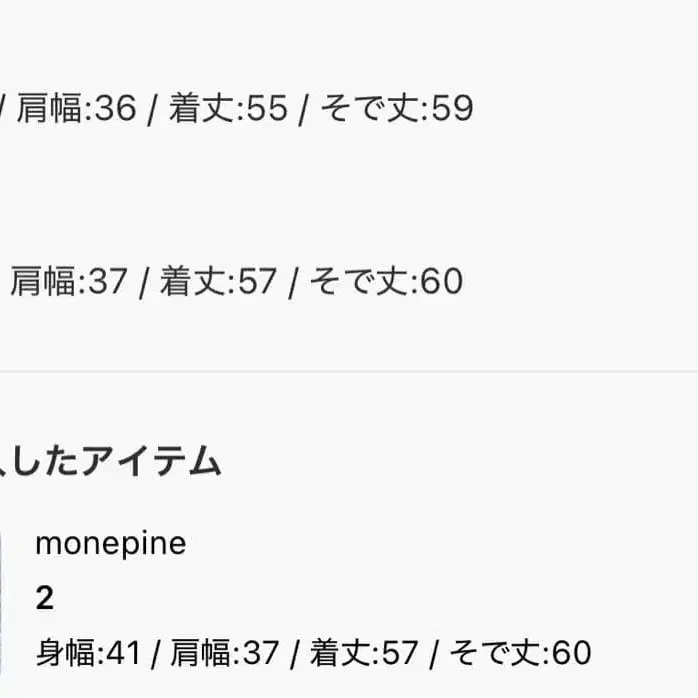Image resolution: width=698 pixels, height=698 pixels.
Task: Click 肩幅:36 in the top size row
Action: tap(77, 108)
